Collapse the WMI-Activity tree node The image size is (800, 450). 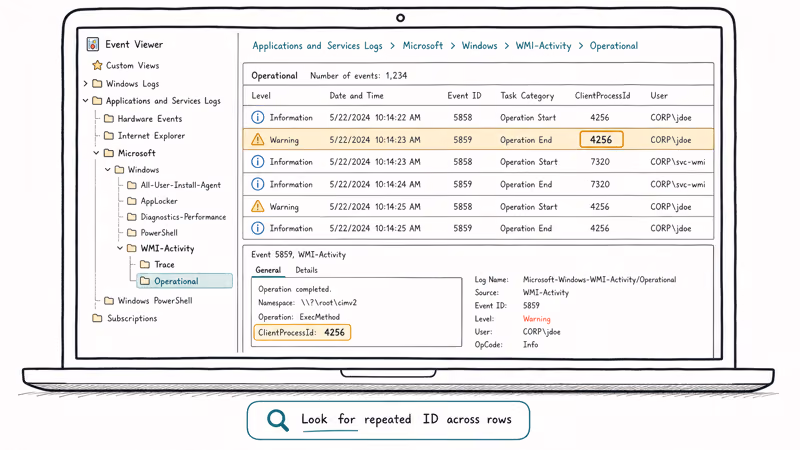[120, 248]
